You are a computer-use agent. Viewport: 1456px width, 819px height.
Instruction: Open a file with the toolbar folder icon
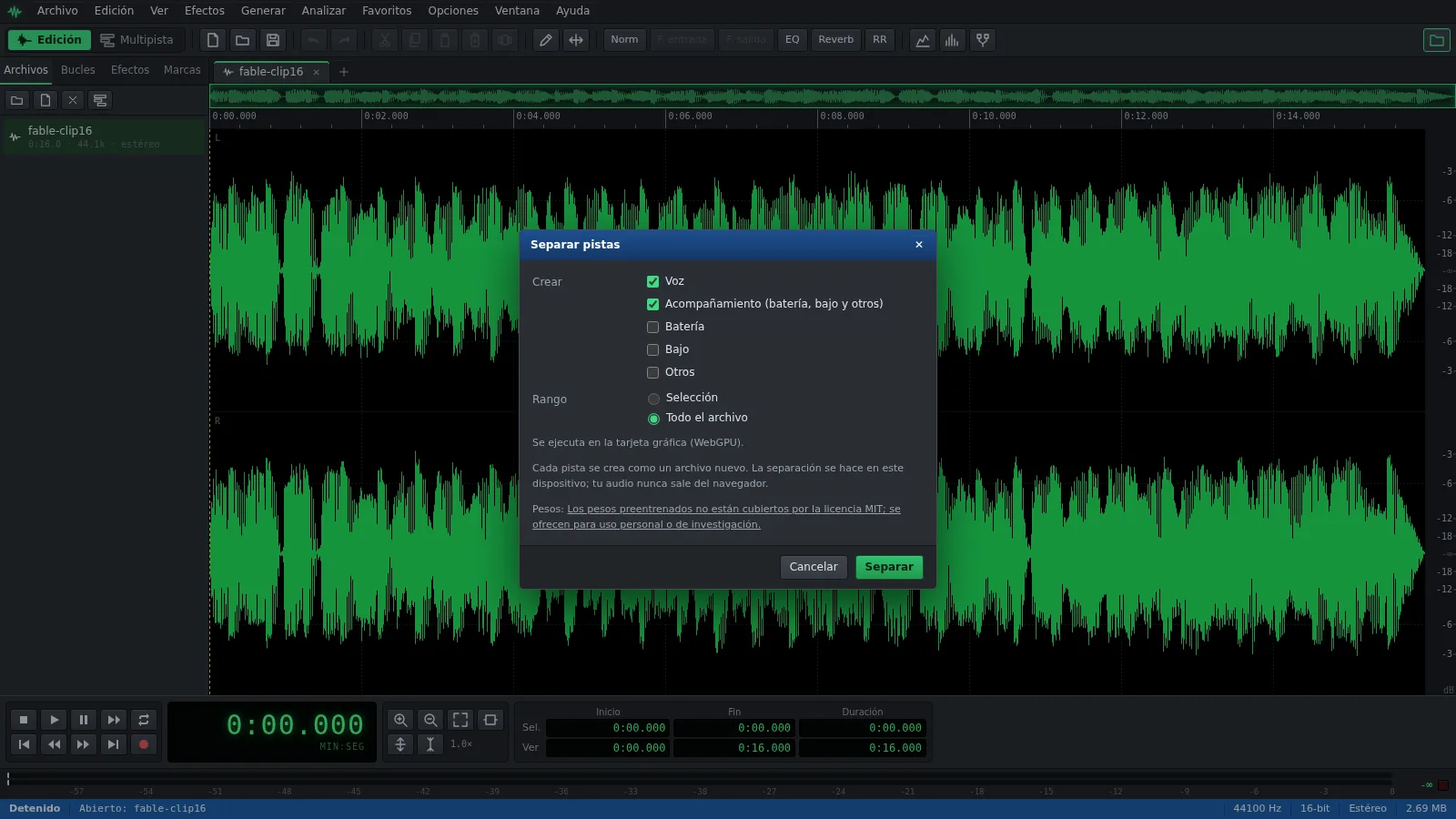point(243,40)
